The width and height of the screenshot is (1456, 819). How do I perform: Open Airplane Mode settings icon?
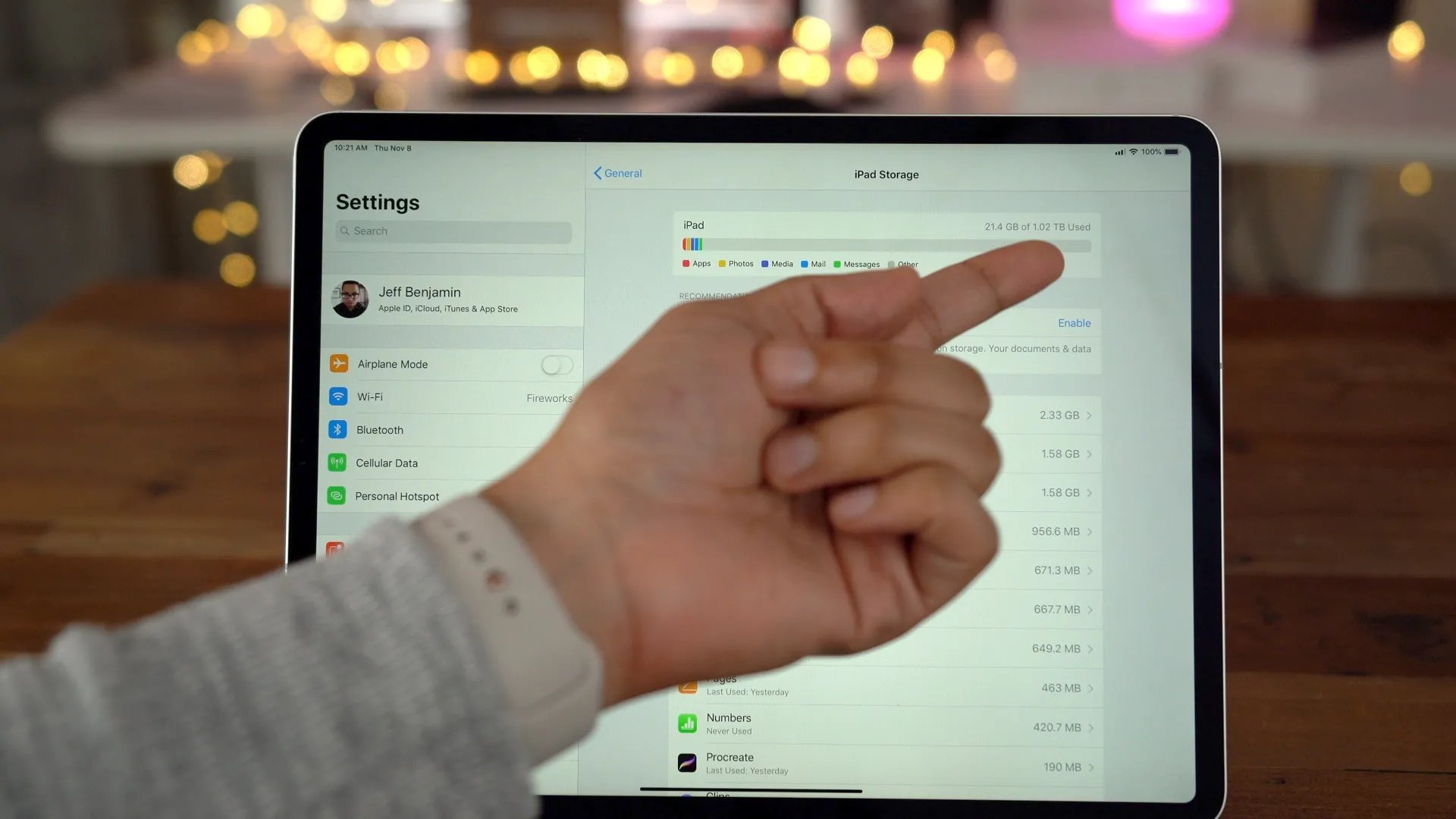(x=338, y=363)
